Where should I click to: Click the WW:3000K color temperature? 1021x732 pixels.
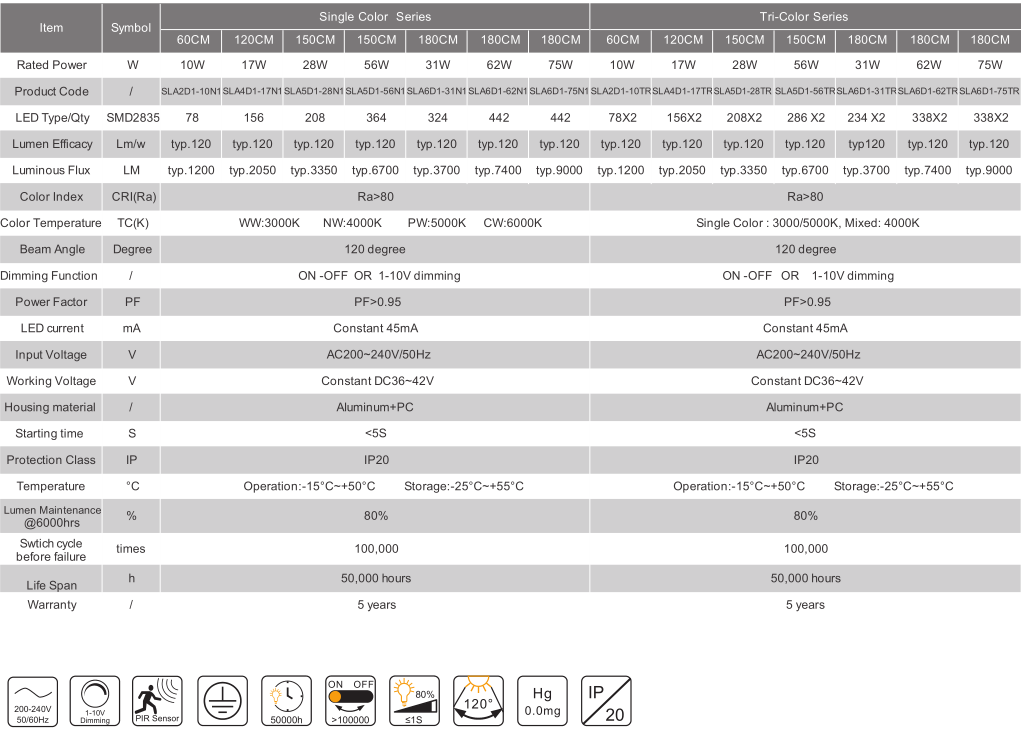(x=269, y=223)
